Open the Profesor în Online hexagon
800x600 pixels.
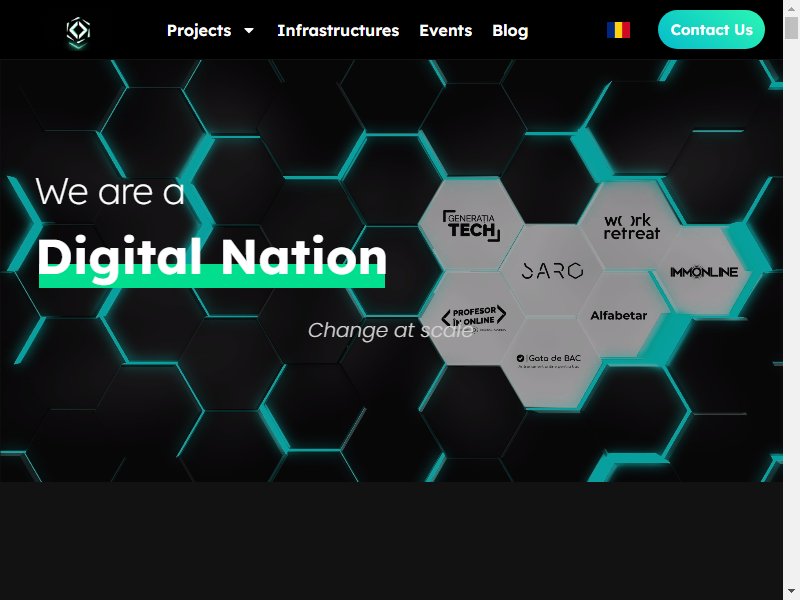pyautogui.click(x=474, y=317)
